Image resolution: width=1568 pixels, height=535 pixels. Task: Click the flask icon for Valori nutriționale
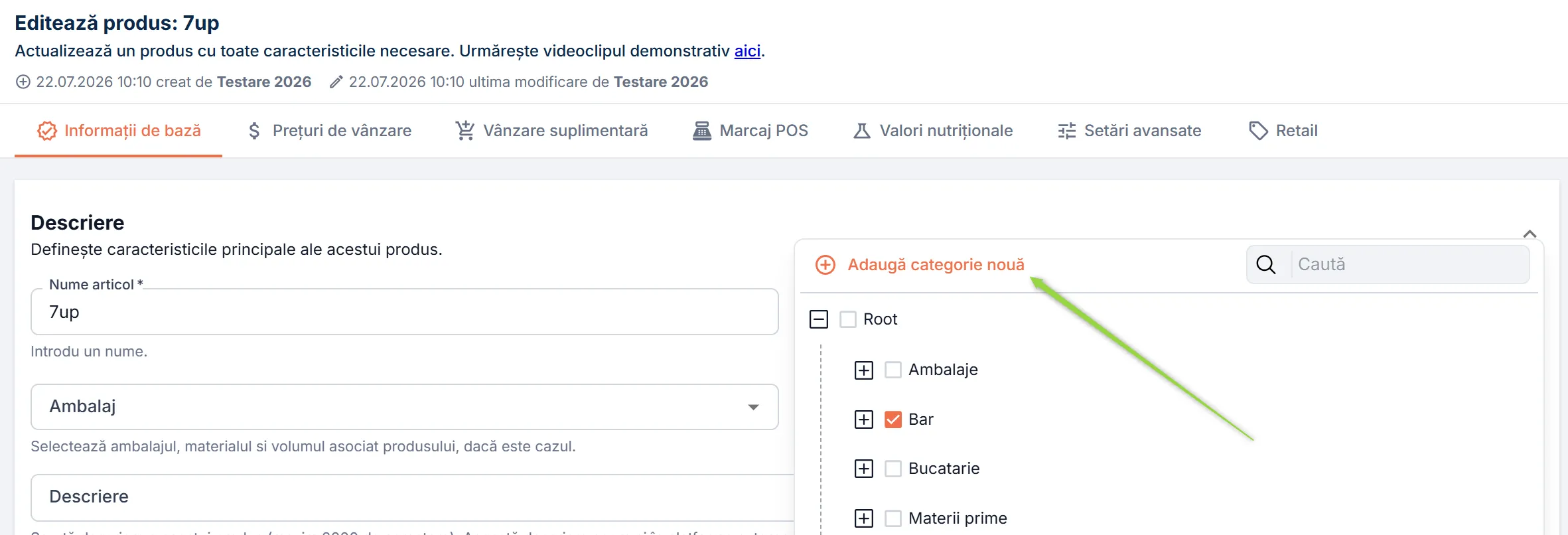862,131
